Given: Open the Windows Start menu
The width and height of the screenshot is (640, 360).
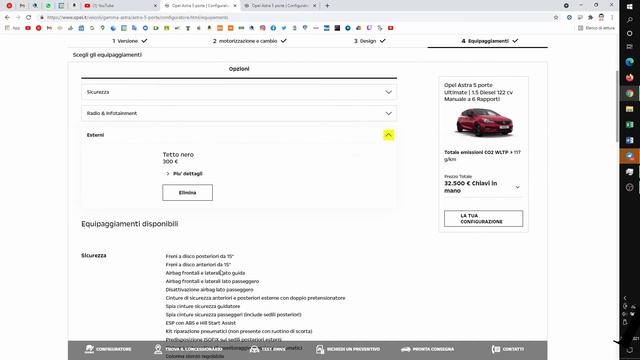Looking at the screenshot, I should (629, 6).
